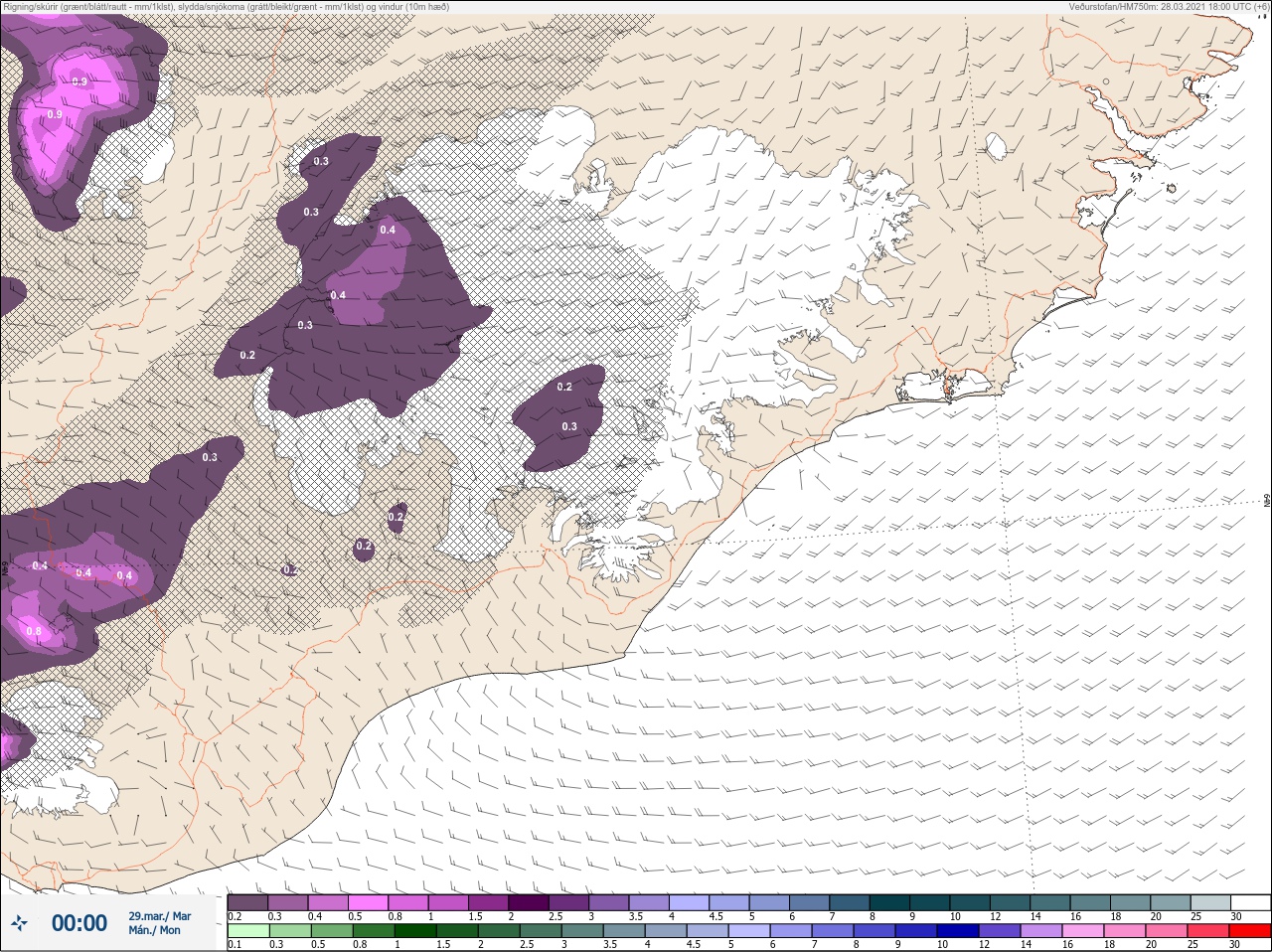
Task: Select the 0.2 dusky purple swatch in upper legend
Action: tap(247, 902)
